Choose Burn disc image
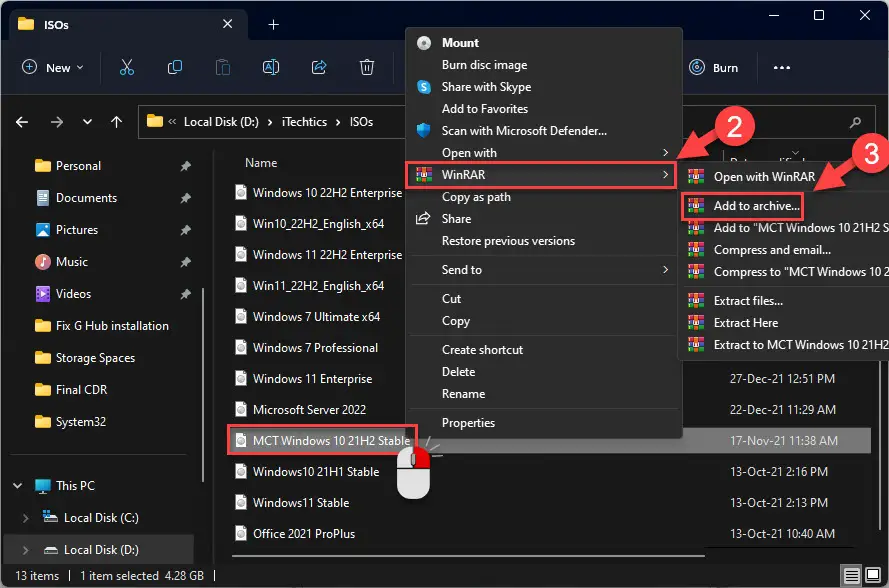 click(x=544, y=65)
